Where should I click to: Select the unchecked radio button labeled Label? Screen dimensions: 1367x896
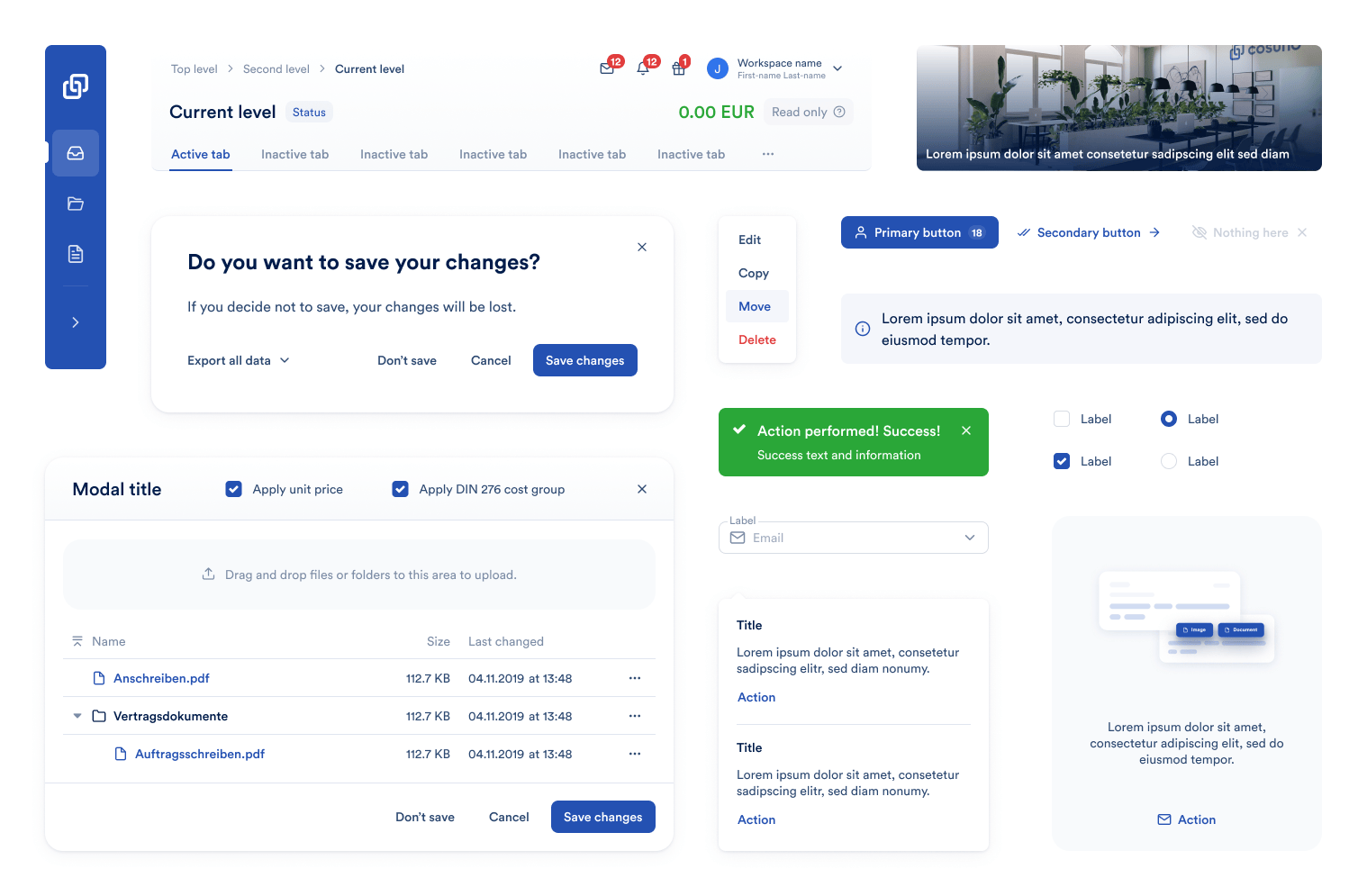[1168, 460]
